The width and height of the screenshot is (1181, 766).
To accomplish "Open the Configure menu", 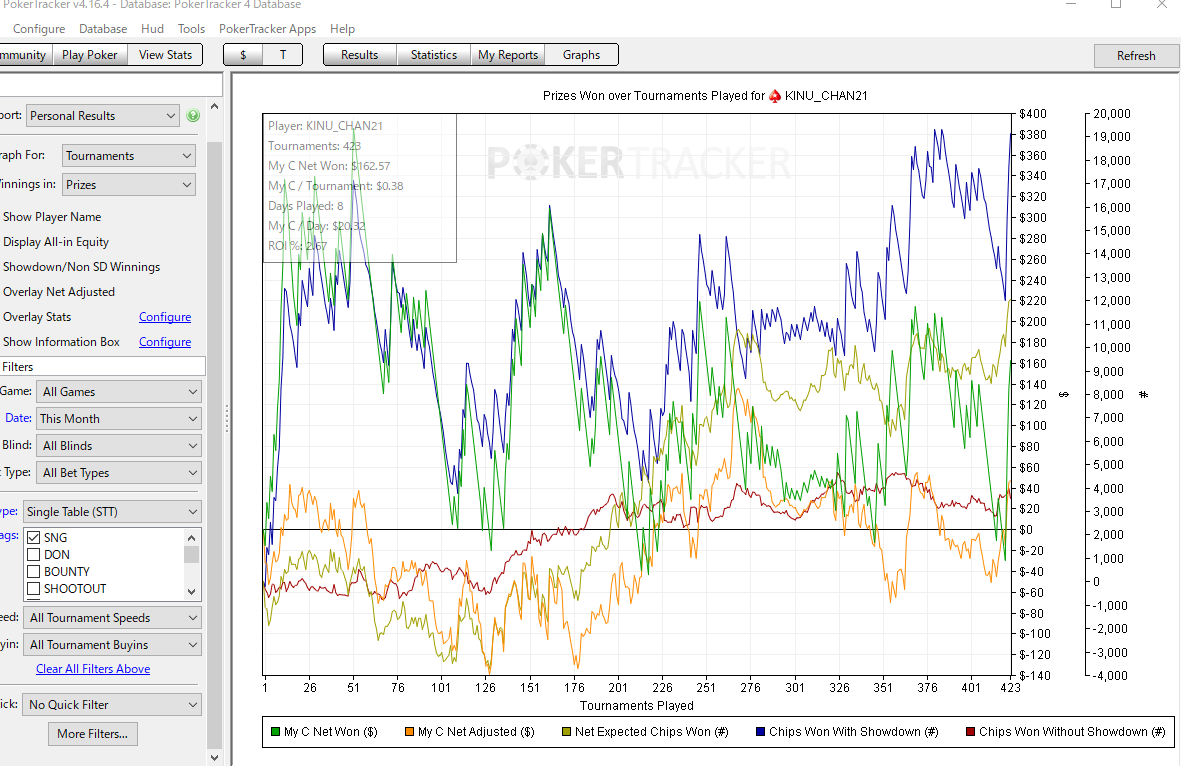I will (x=39, y=29).
